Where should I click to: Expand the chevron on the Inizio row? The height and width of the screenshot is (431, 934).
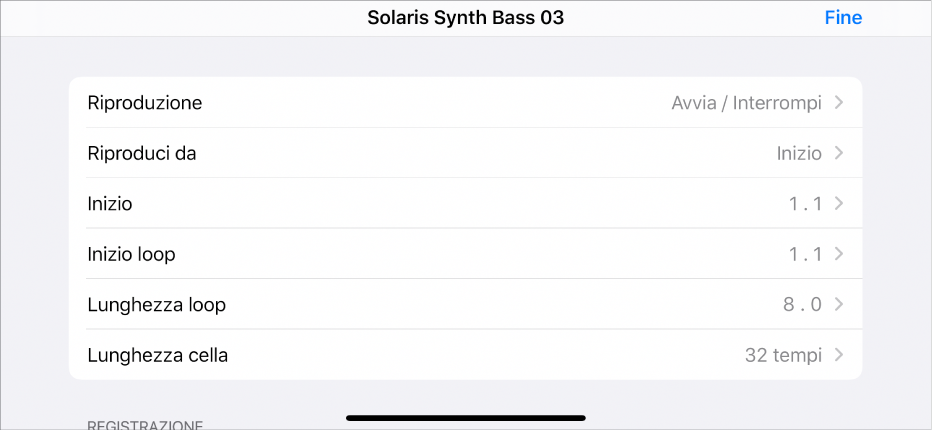(839, 204)
